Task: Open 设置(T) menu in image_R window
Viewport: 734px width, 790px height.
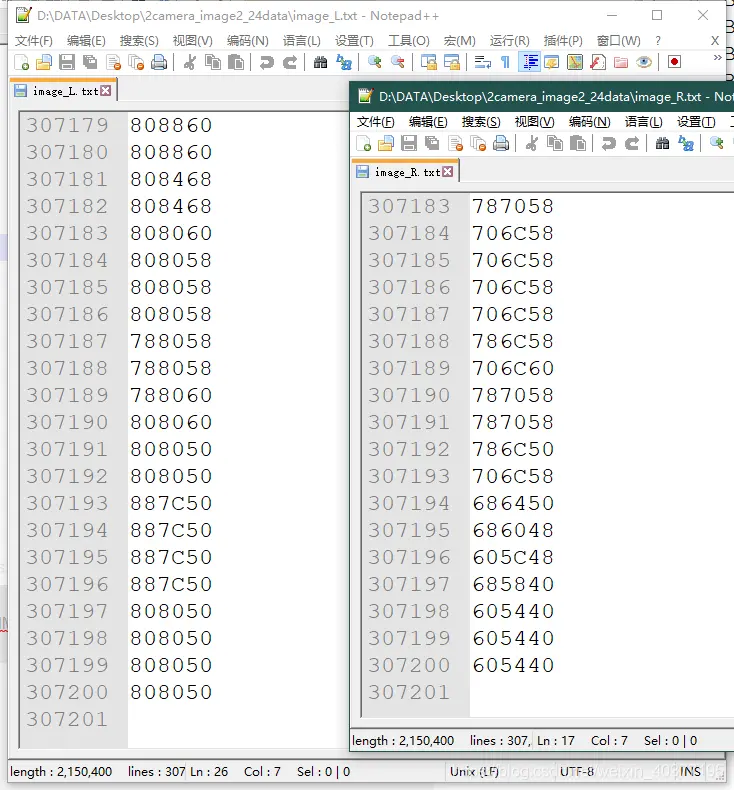Action: (x=696, y=121)
